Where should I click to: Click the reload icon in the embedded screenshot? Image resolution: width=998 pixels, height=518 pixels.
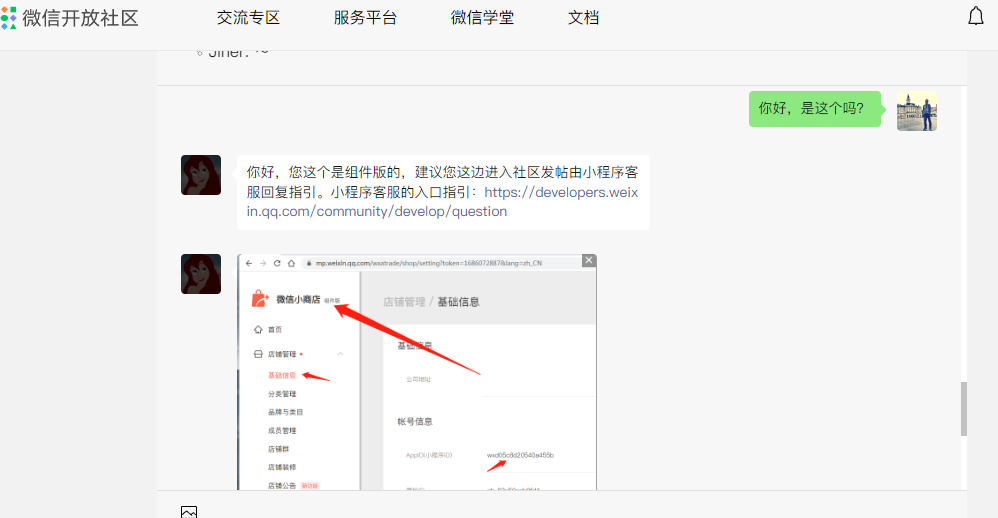tap(277, 263)
